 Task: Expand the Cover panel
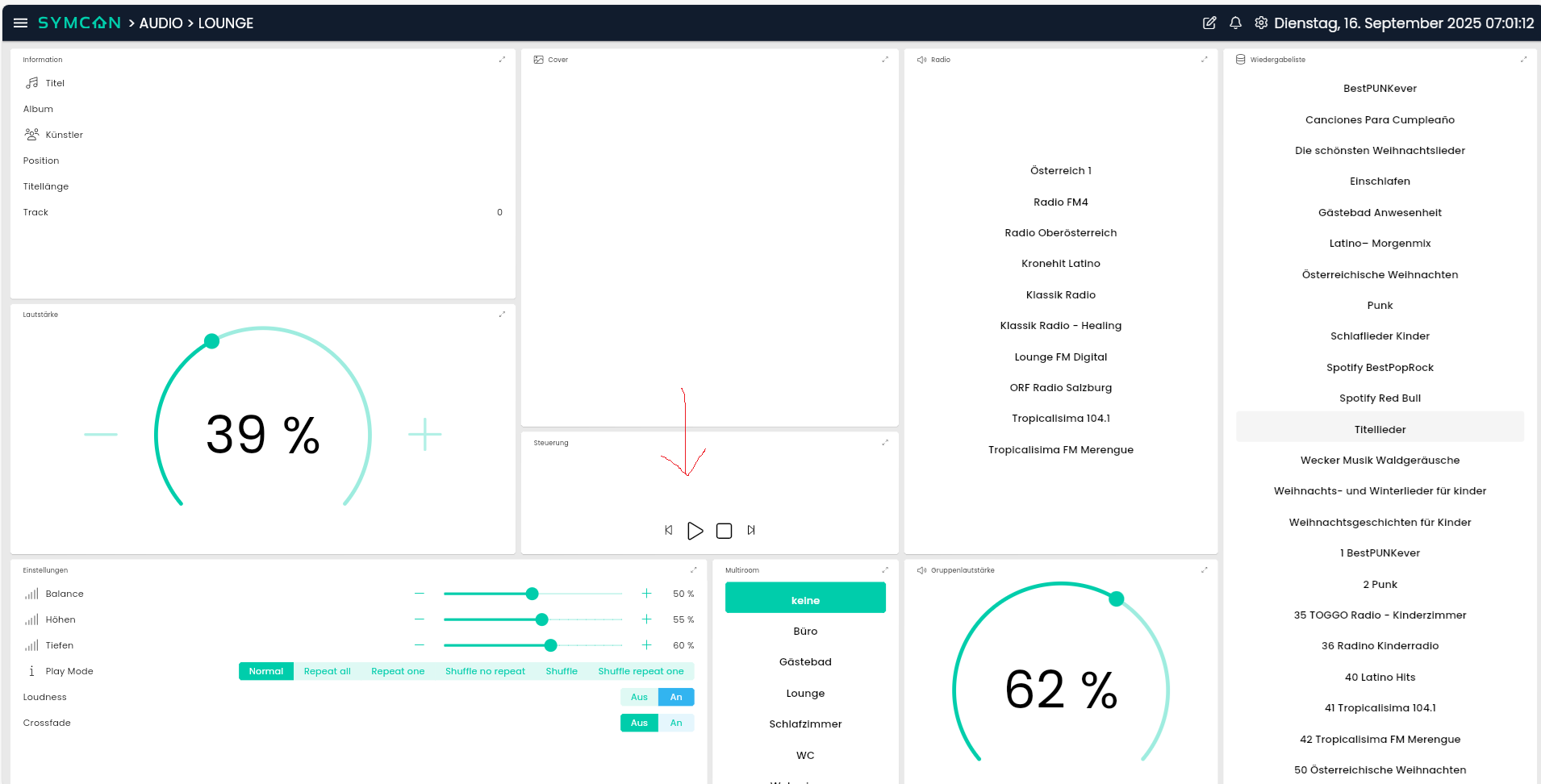[x=885, y=60]
